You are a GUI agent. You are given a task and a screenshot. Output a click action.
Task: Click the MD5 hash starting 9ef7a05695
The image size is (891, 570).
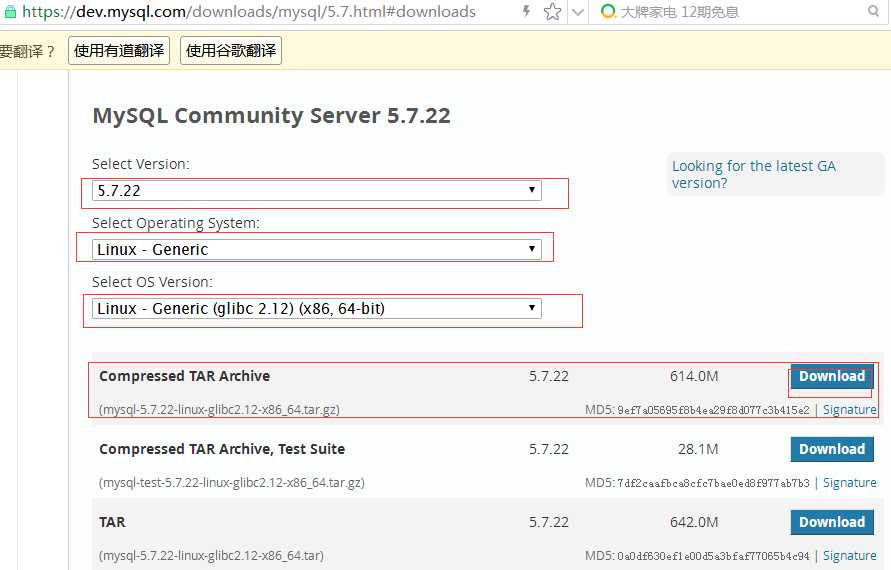(x=713, y=410)
